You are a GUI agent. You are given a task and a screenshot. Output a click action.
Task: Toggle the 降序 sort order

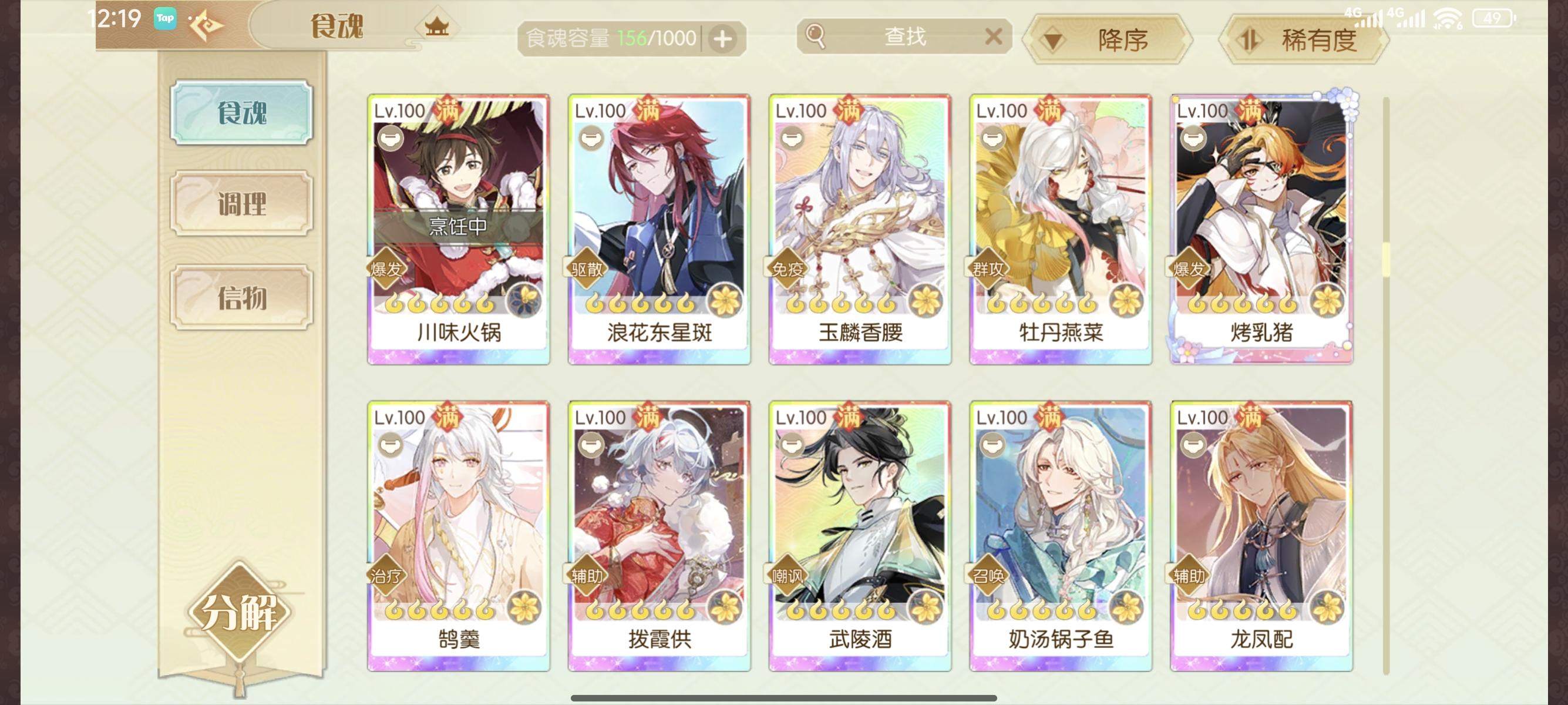(x=1107, y=40)
